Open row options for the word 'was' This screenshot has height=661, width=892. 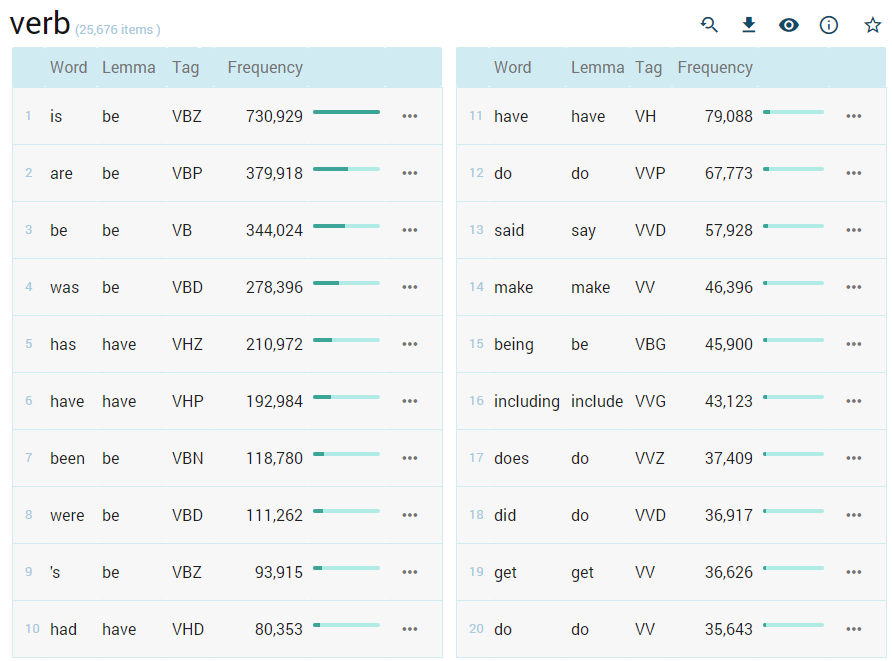click(409, 287)
